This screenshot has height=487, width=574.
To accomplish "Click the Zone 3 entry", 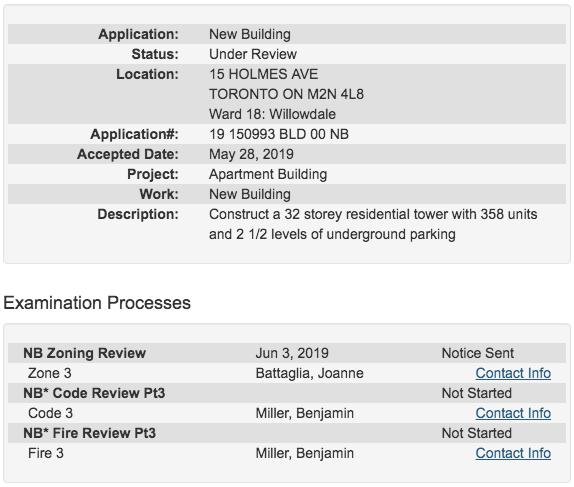I will (x=49, y=373).
